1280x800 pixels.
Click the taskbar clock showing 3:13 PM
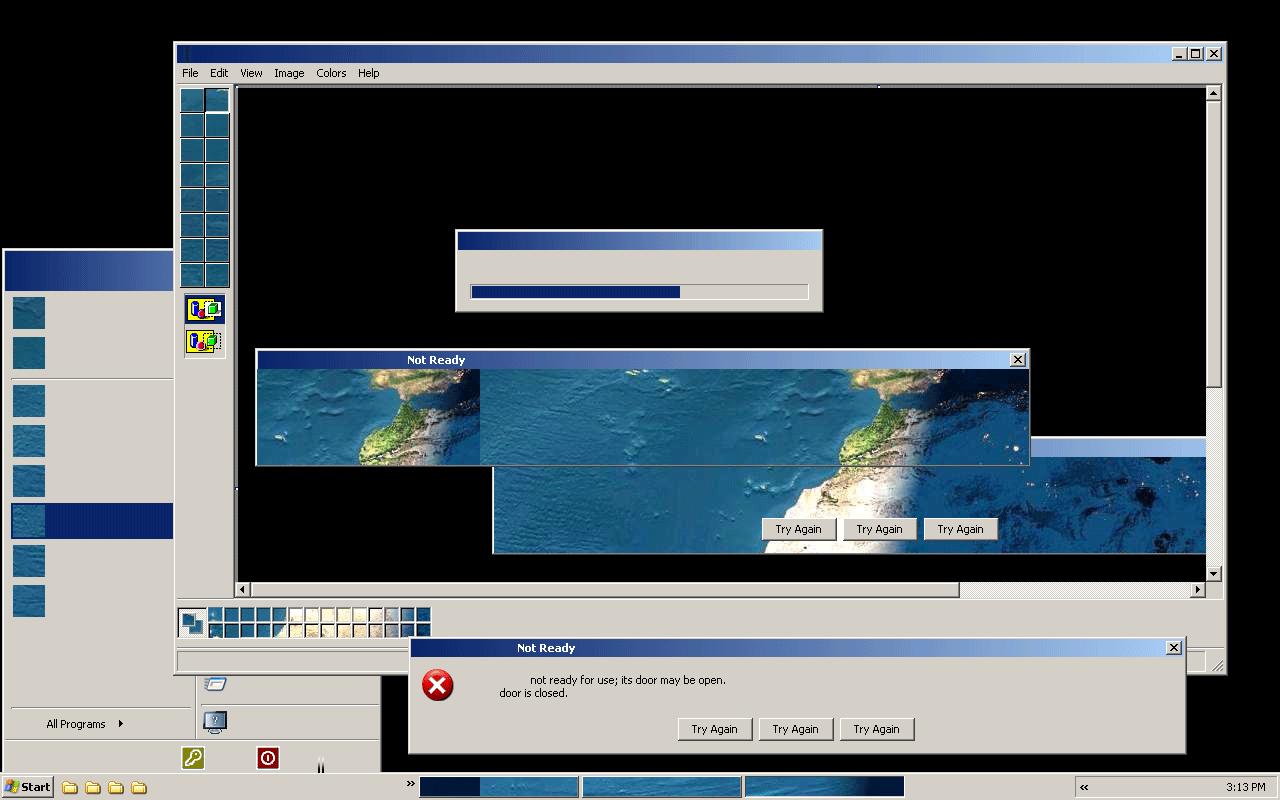pos(1245,787)
